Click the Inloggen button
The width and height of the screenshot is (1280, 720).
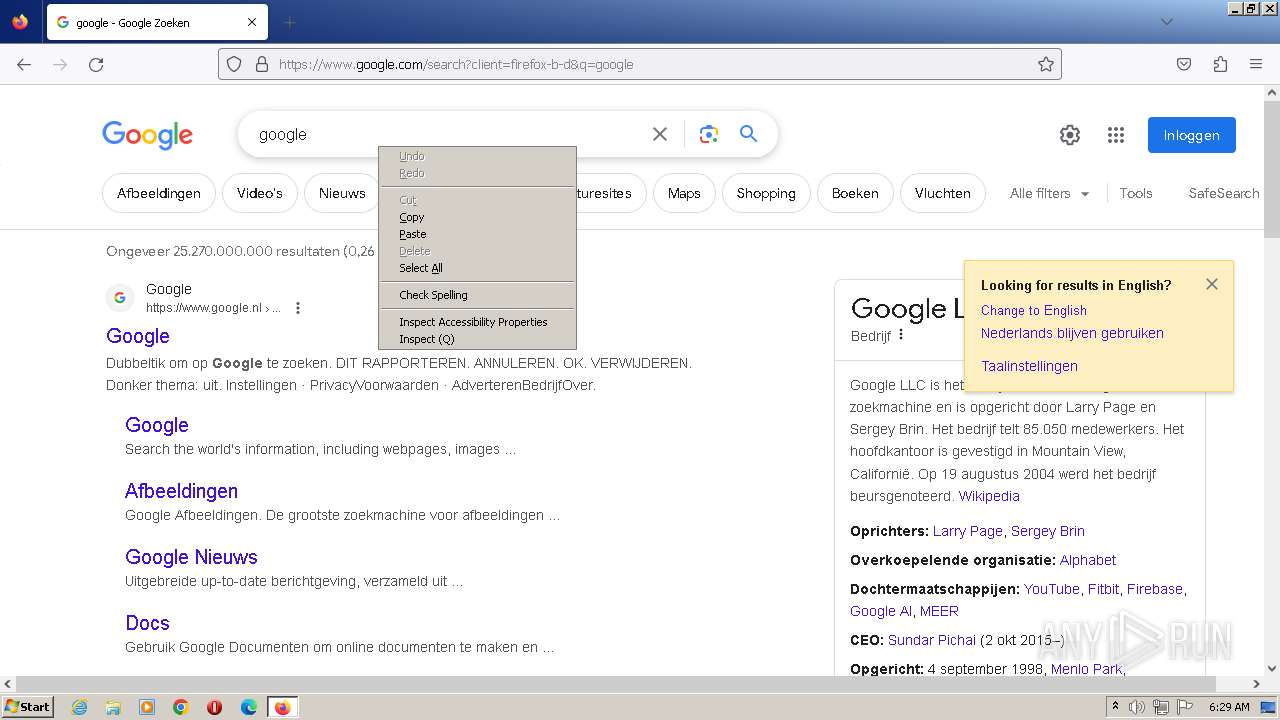[x=1191, y=135]
